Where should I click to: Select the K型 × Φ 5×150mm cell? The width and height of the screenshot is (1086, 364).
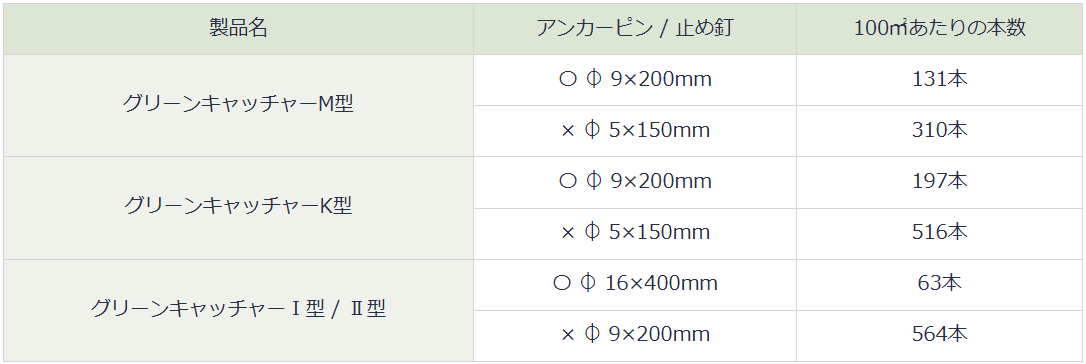click(635, 233)
